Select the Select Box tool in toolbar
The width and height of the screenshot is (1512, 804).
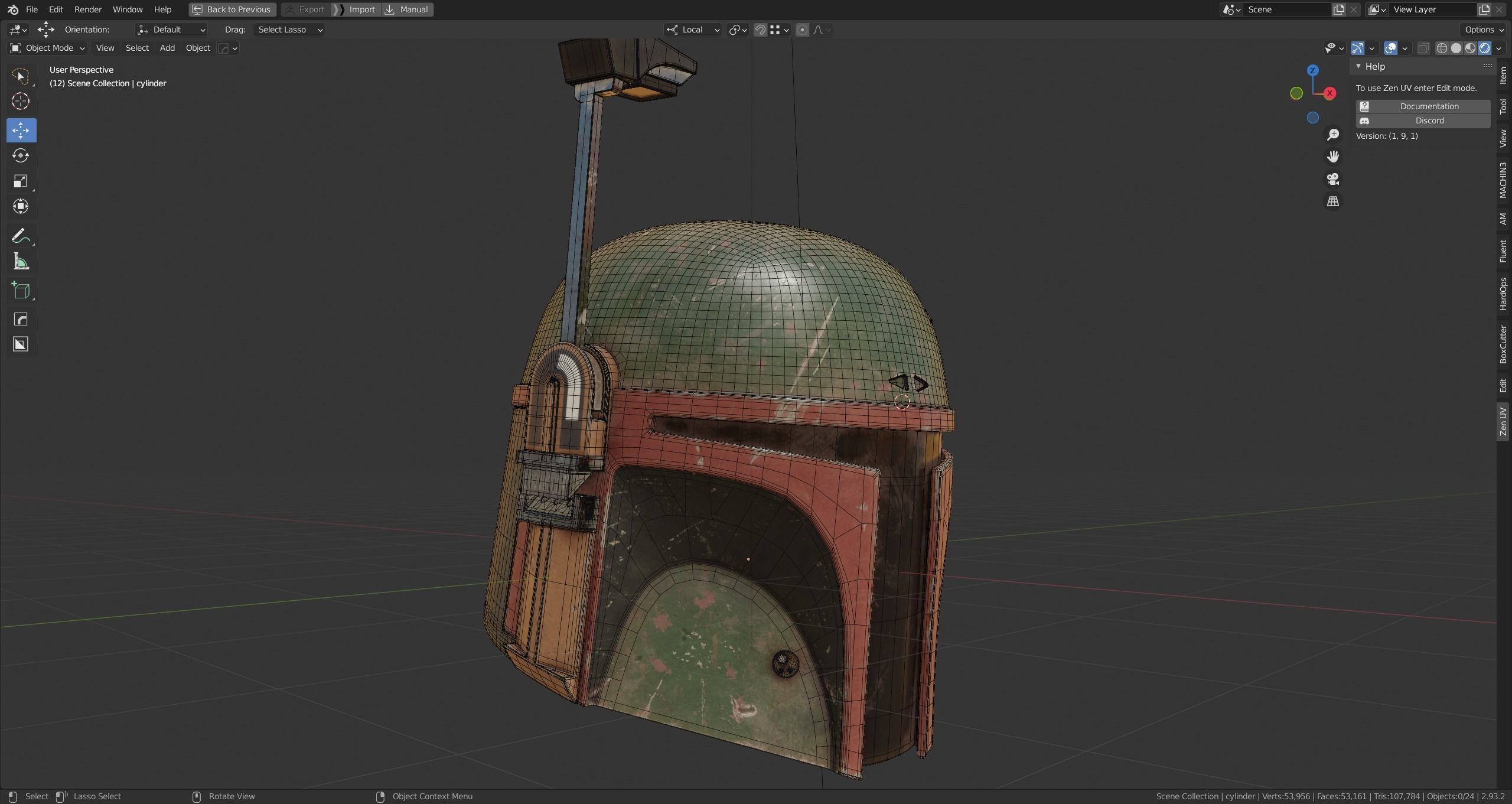(x=21, y=76)
